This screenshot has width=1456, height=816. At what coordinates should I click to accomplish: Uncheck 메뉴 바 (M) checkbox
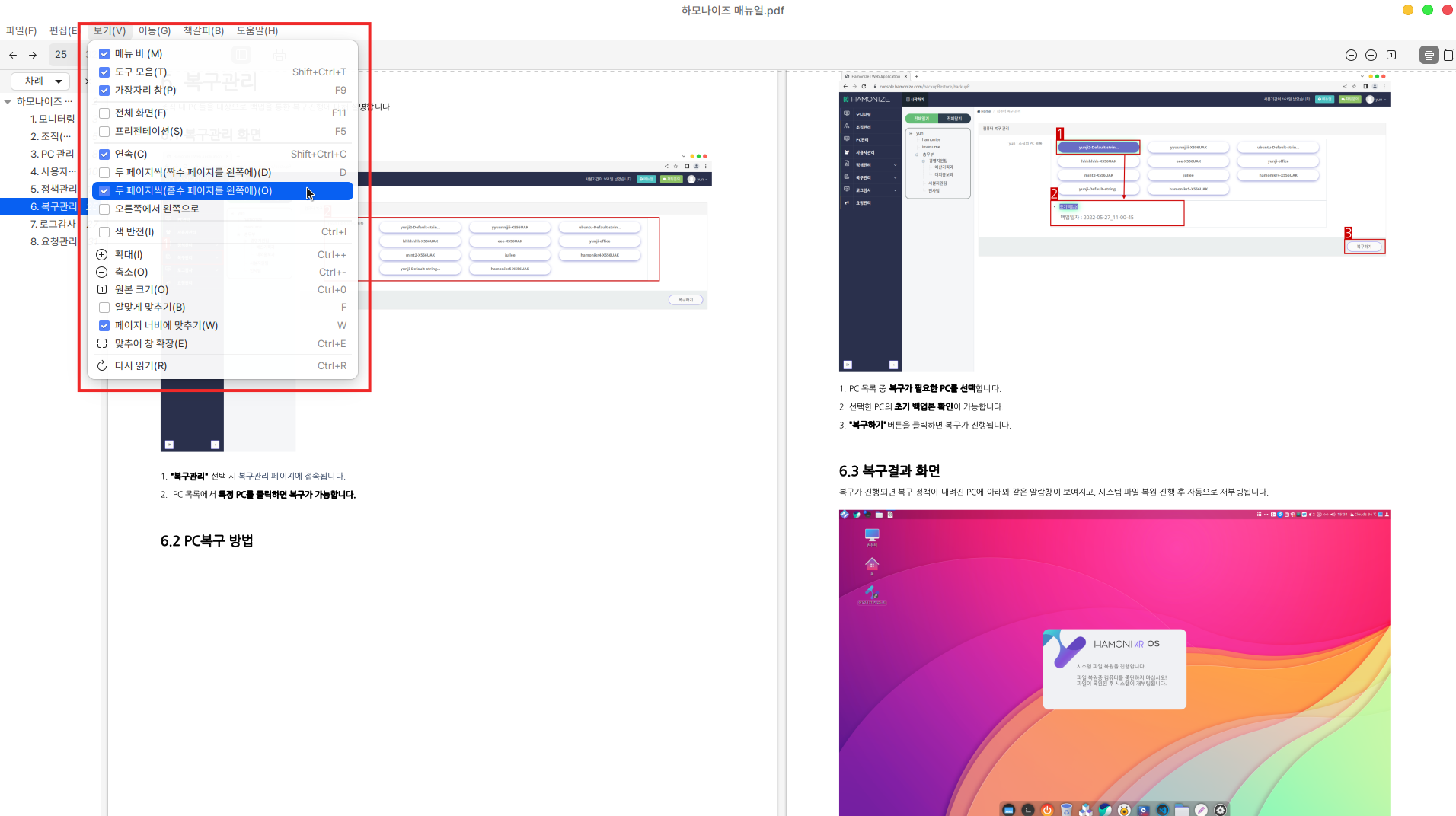[x=104, y=54]
